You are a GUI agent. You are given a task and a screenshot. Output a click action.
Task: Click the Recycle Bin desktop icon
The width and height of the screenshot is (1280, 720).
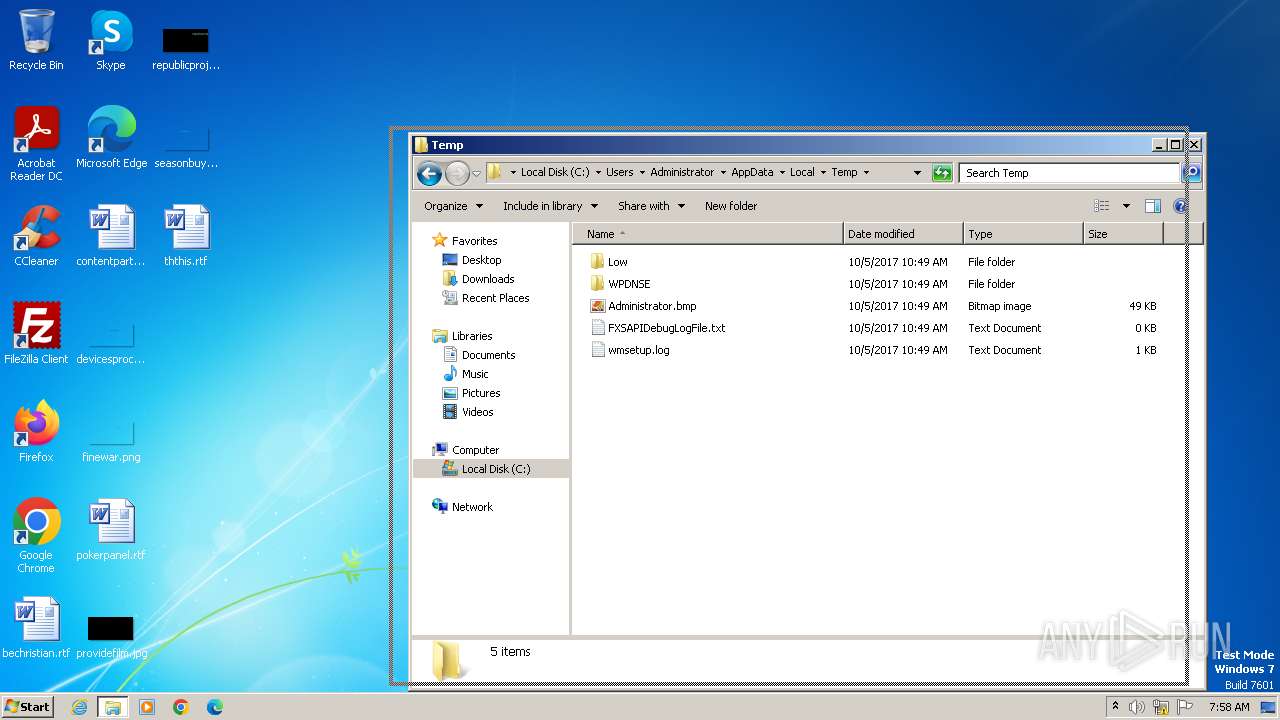(36, 41)
